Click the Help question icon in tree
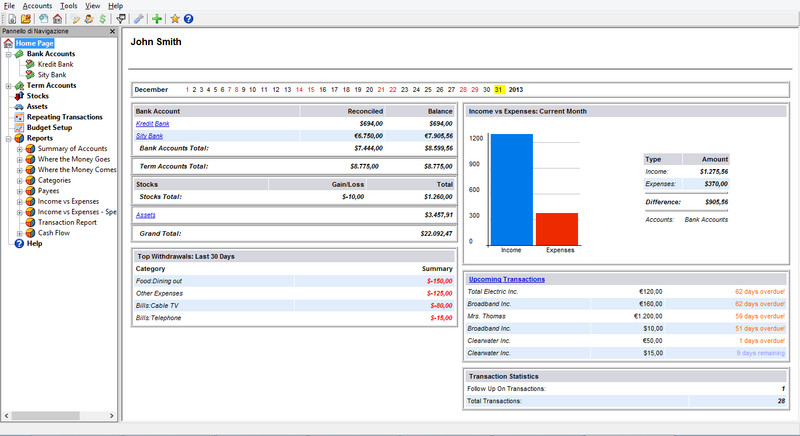Image resolution: width=800 pixels, height=436 pixels. 19,244
